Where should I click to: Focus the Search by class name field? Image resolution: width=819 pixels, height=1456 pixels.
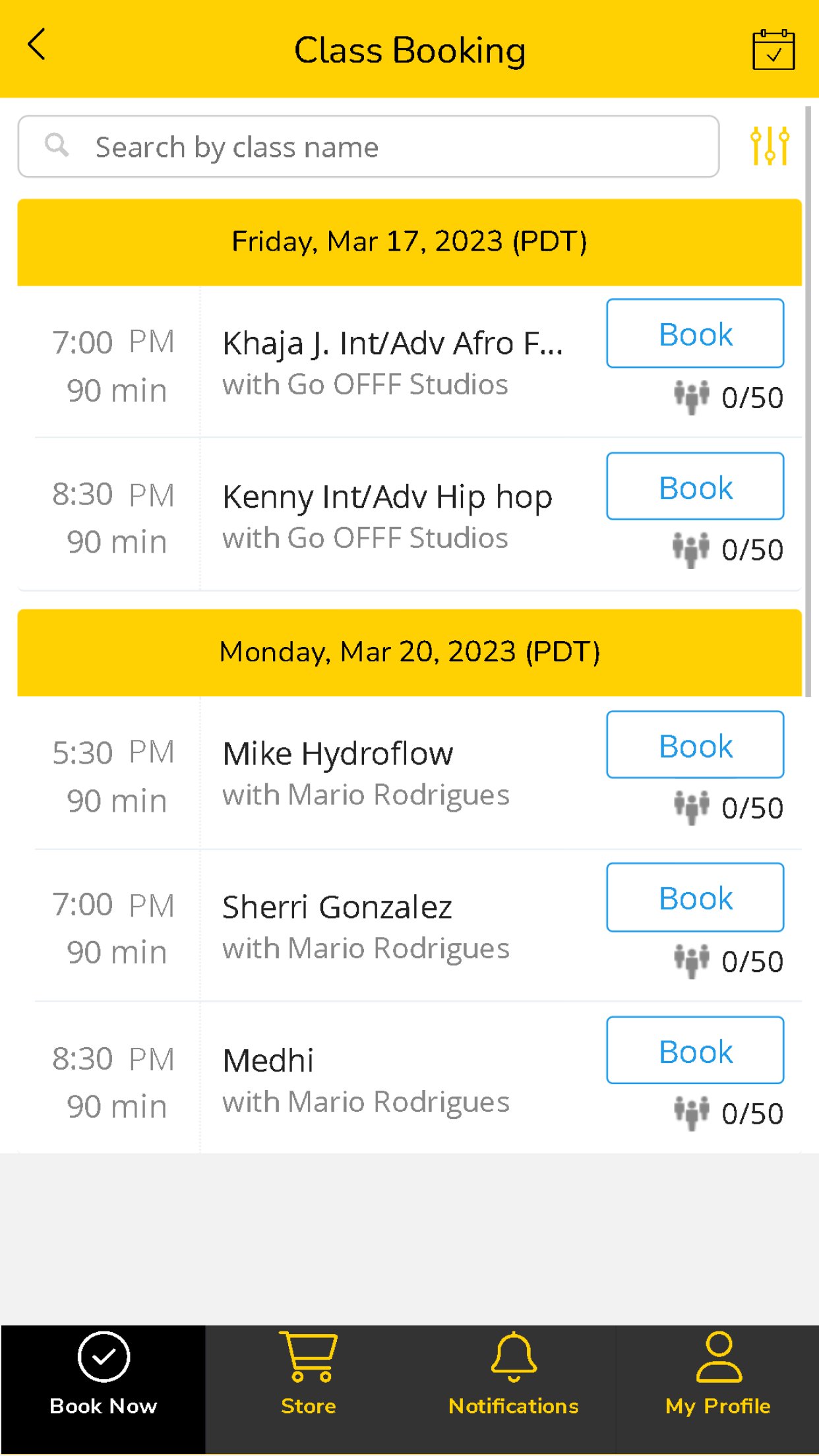(369, 146)
